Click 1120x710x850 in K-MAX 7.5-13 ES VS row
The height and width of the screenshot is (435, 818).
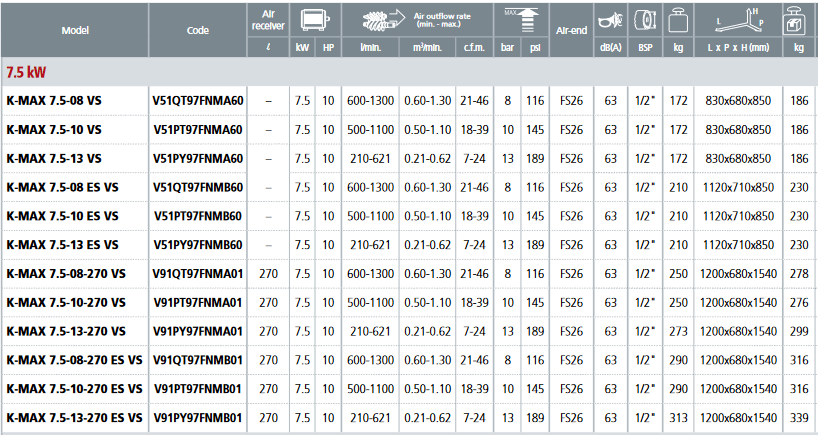(x=738, y=245)
